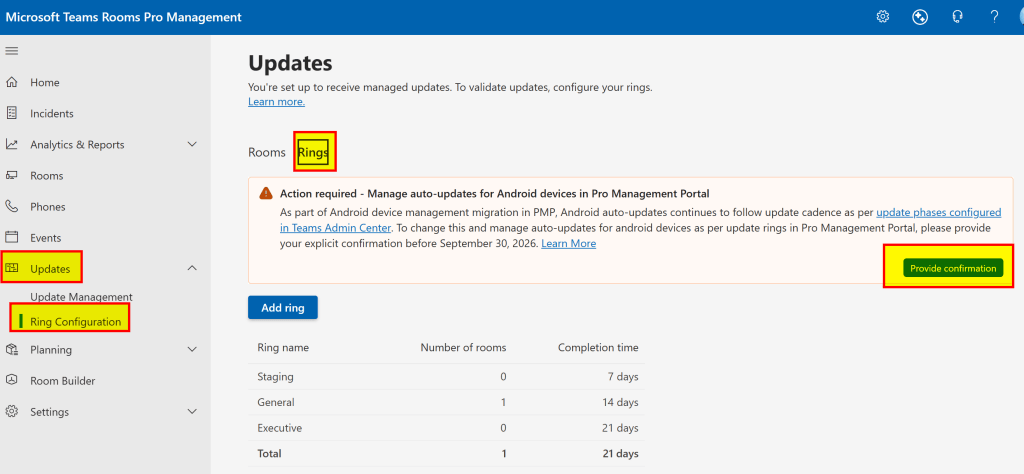Switch to the Rooms tab under Updates
Image resolution: width=1024 pixels, height=474 pixels.
click(267, 152)
